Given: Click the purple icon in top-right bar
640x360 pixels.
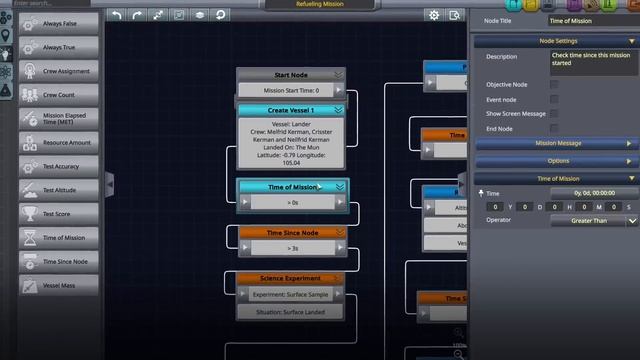Looking at the screenshot, I should click(x=574, y=4).
